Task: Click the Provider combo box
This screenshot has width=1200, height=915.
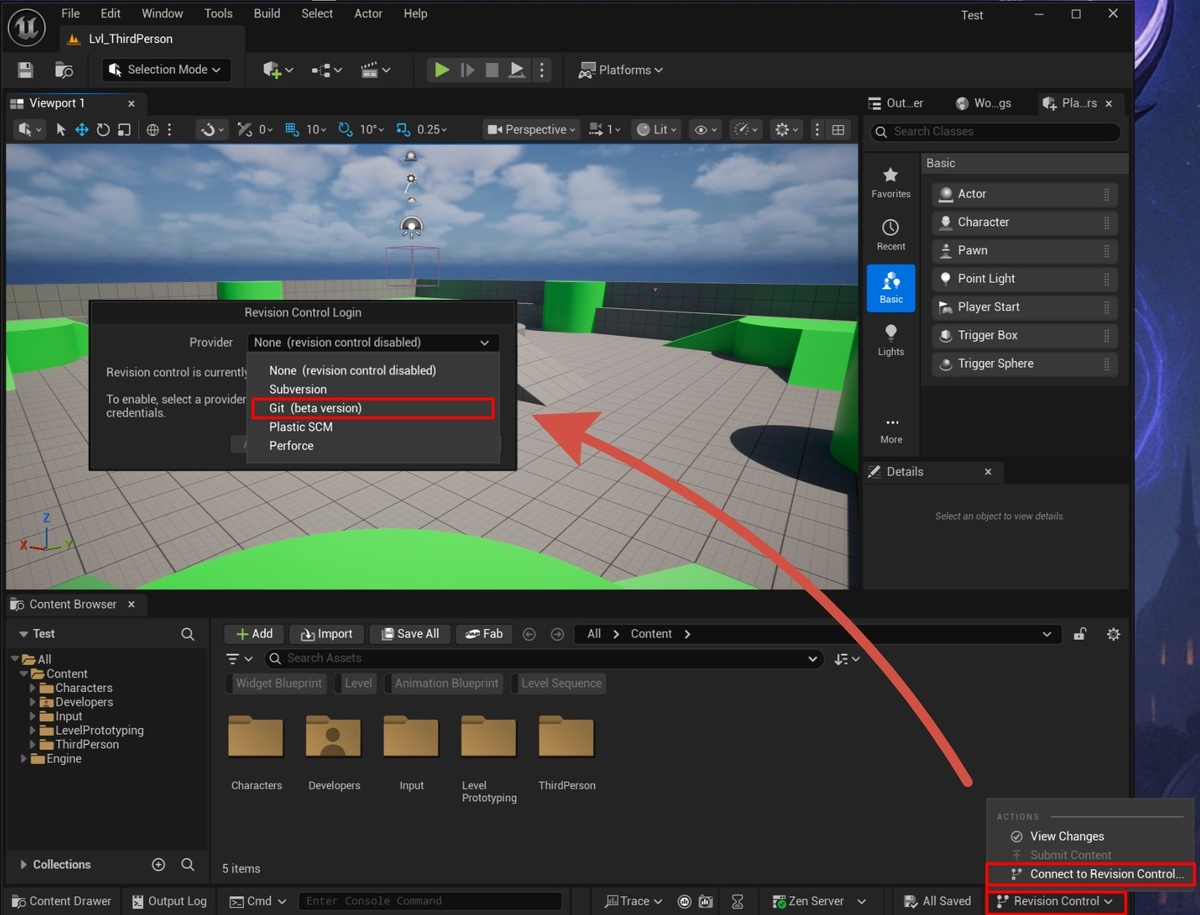Action: pos(372,342)
